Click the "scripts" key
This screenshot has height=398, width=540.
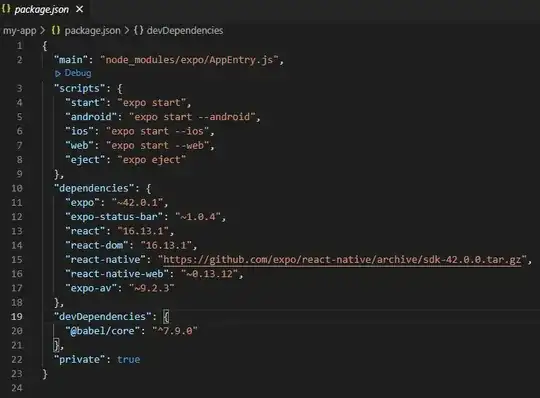80,88
